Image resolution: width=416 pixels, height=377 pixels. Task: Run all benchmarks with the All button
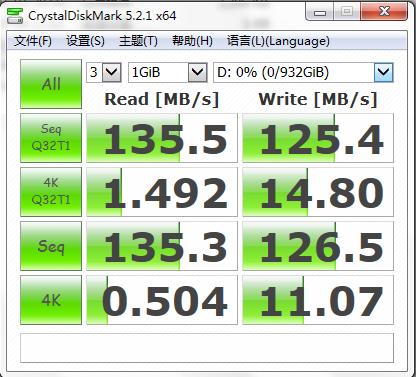(51, 84)
